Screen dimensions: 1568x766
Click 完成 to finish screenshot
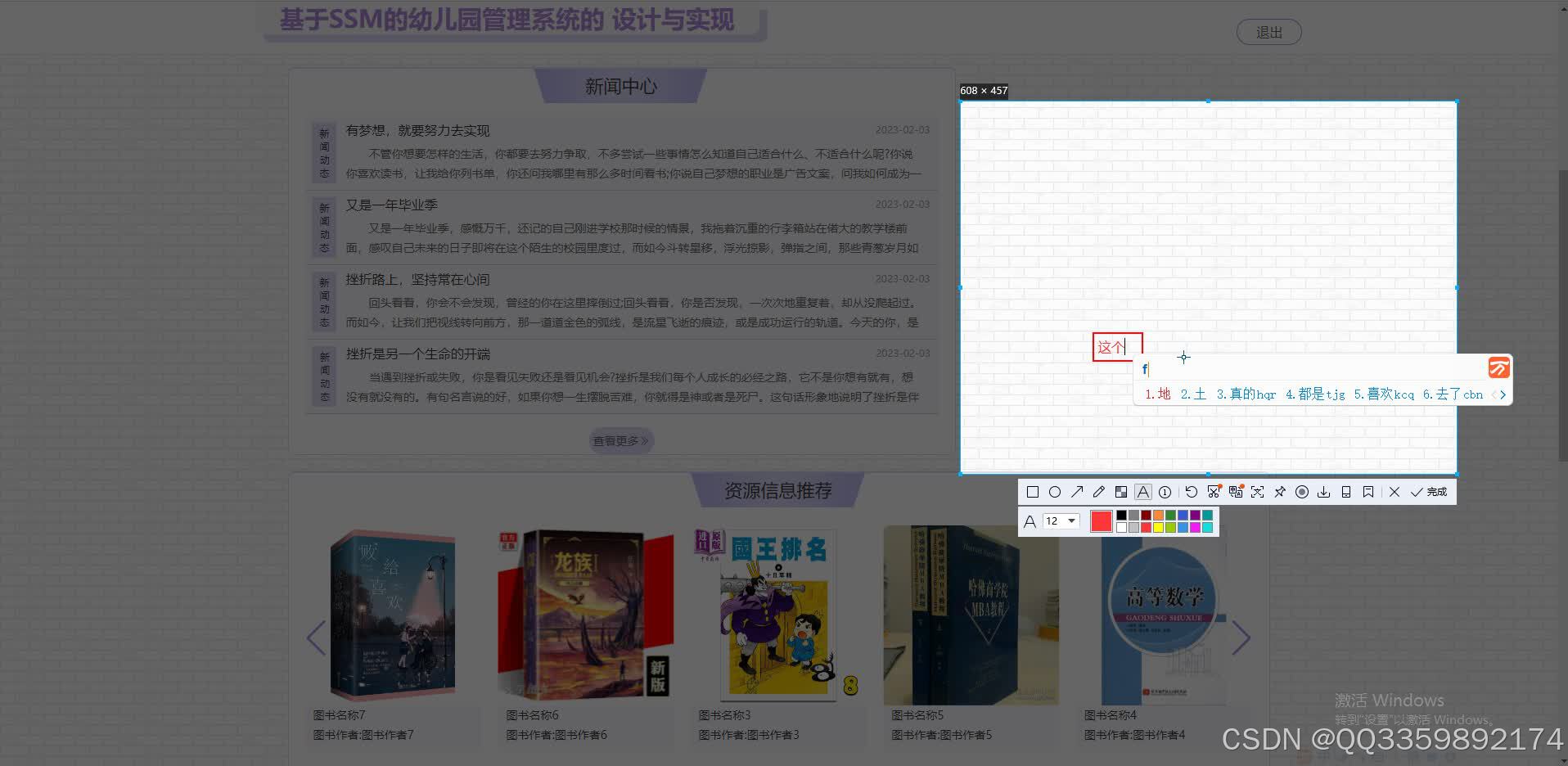click(x=1429, y=492)
